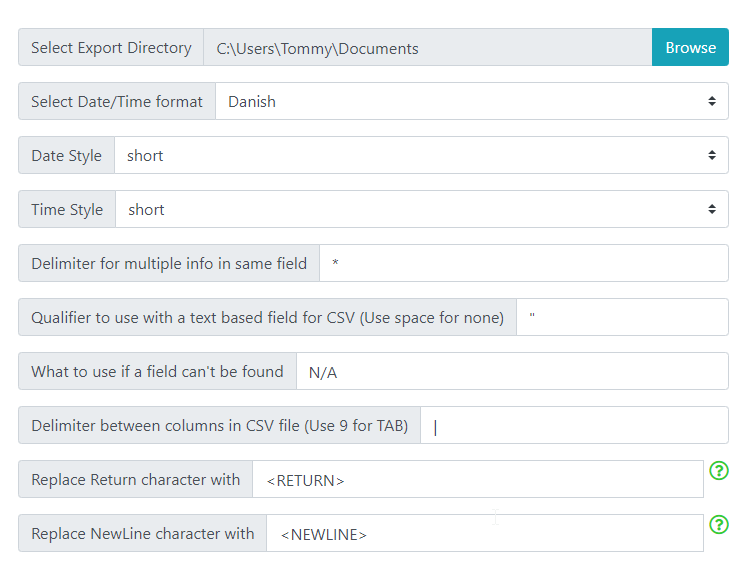This screenshot has height=563, width=733.
Task: Expand the Date Style dropdown
Action: [421, 155]
